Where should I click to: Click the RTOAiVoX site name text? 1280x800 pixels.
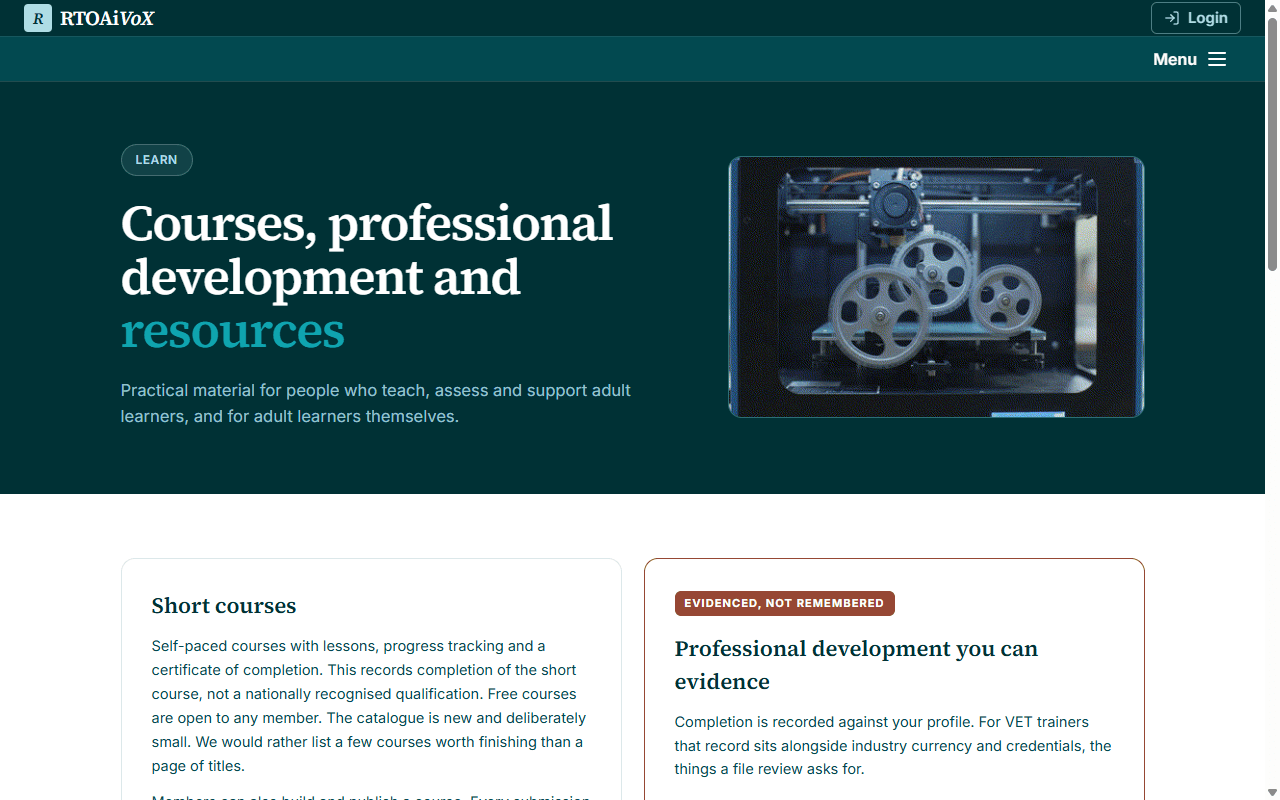107,18
